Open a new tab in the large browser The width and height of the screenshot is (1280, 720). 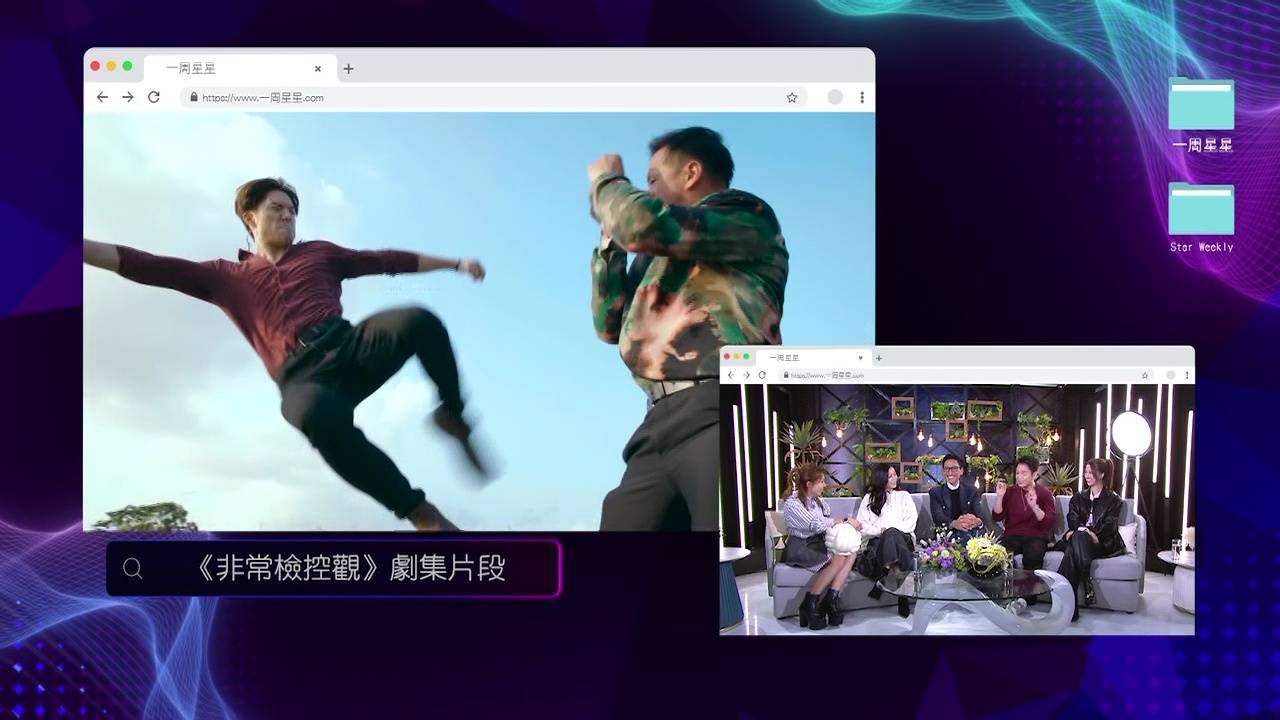348,69
